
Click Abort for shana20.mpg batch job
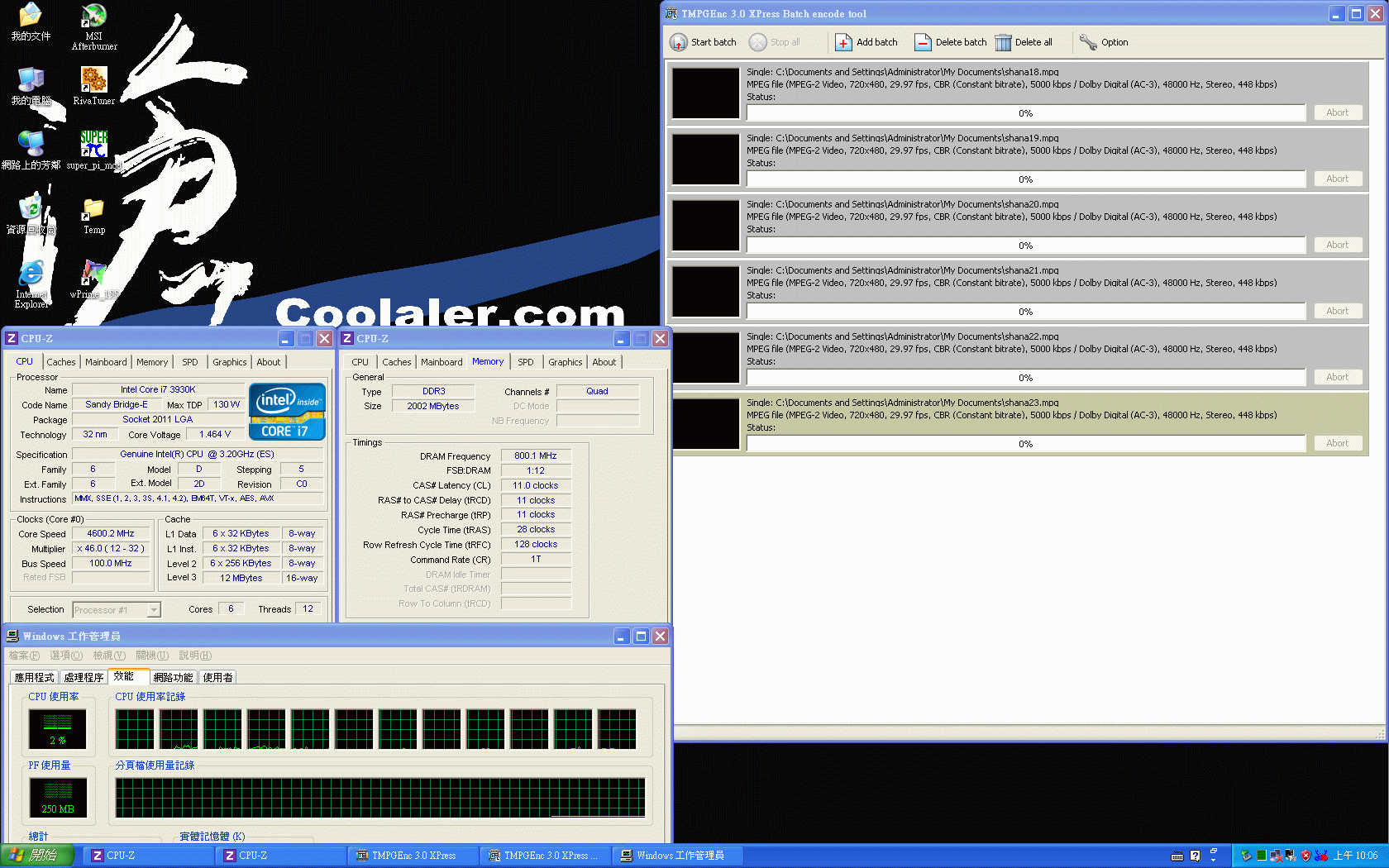(1338, 245)
